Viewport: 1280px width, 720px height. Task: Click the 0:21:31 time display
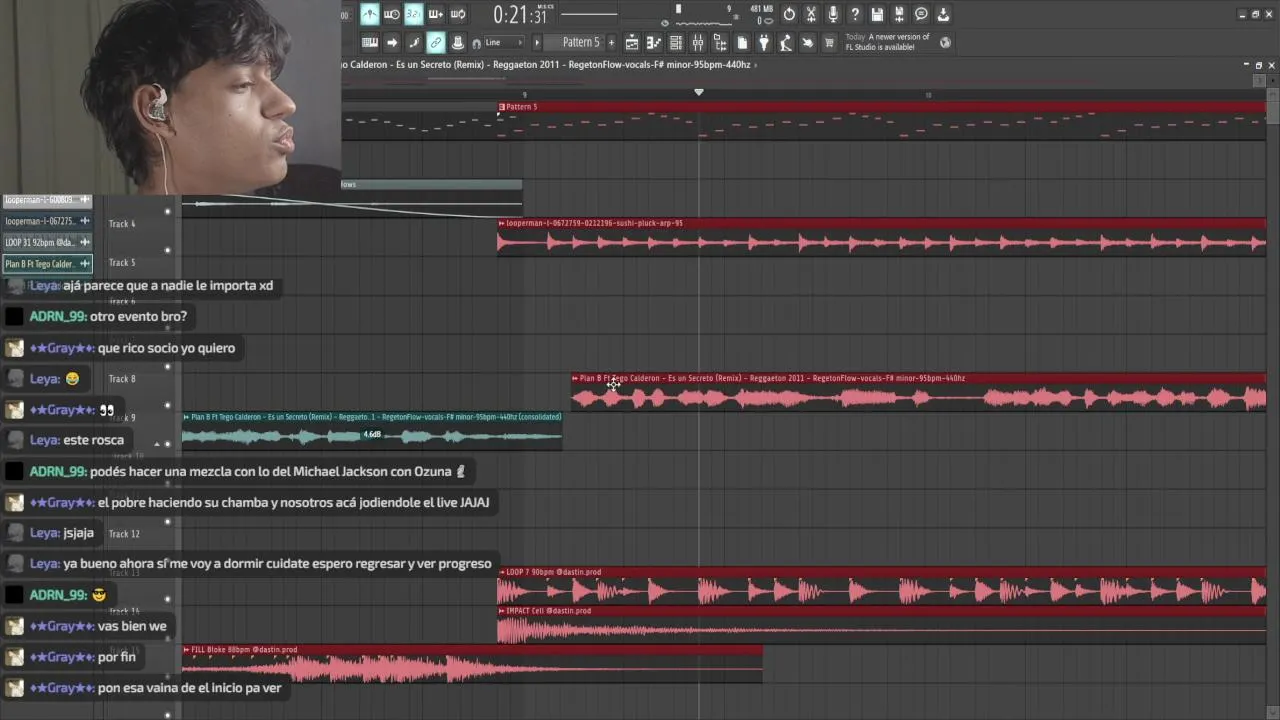521,15
